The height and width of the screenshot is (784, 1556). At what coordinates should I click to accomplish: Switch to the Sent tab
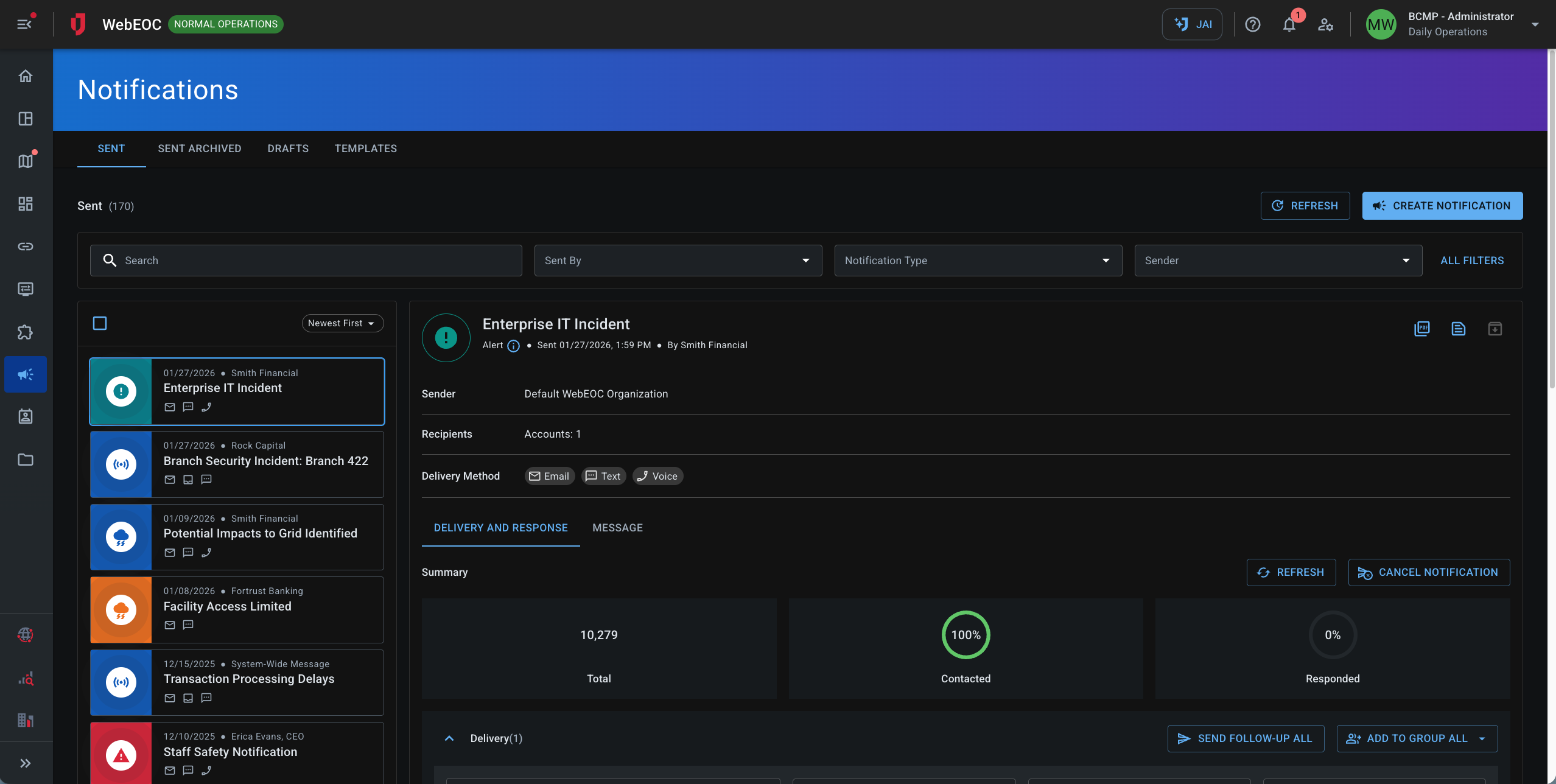pyautogui.click(x=111, y=149)
